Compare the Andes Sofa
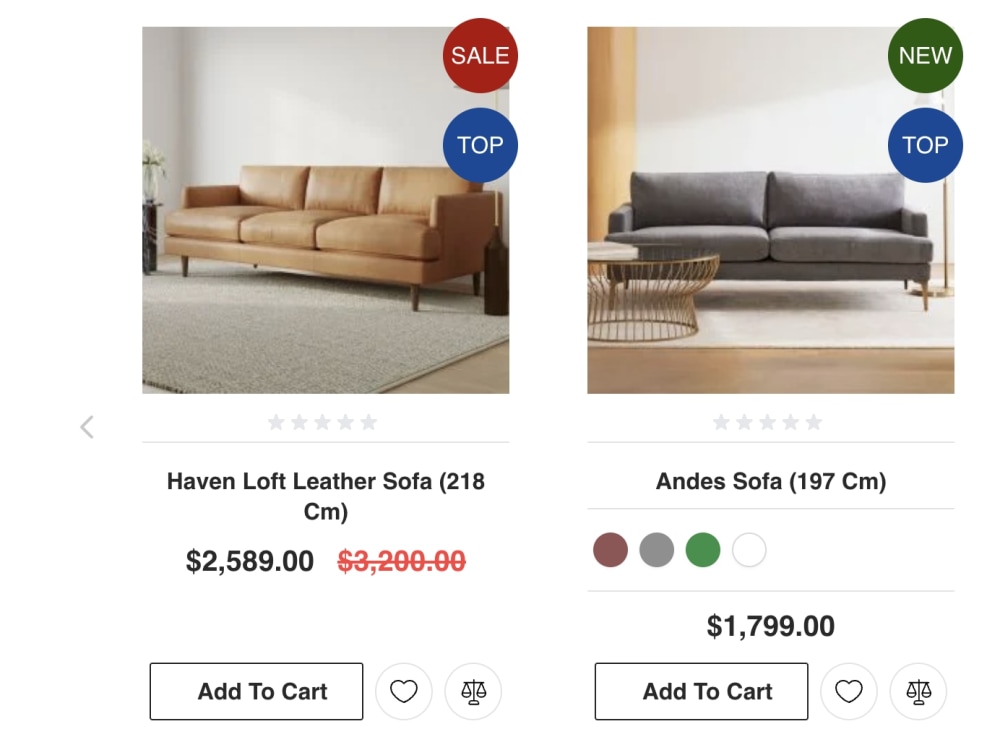The width and height of the screenshot is (1000, 750). [x=918, y=691]
